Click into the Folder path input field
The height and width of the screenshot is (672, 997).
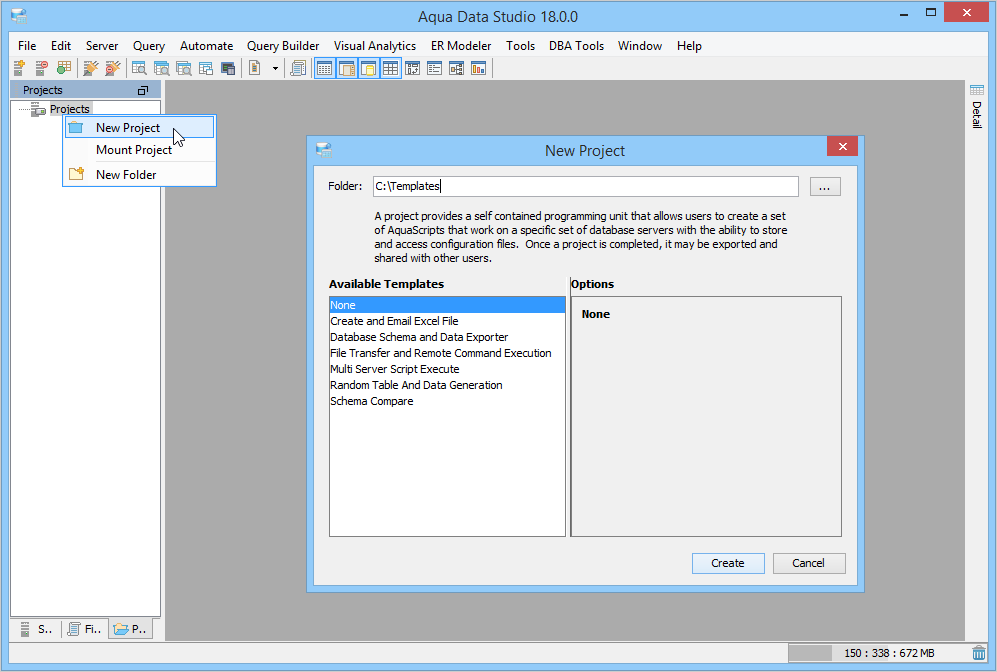pyautogui.click(x=586, y=186)
